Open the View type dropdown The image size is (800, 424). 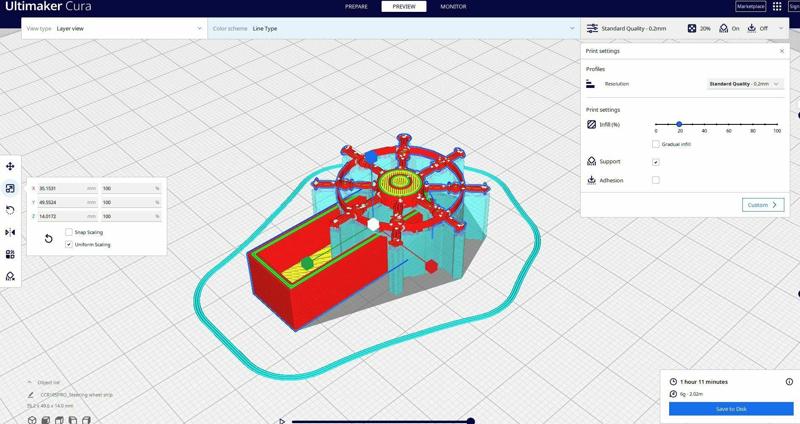[x=114, y=29]
